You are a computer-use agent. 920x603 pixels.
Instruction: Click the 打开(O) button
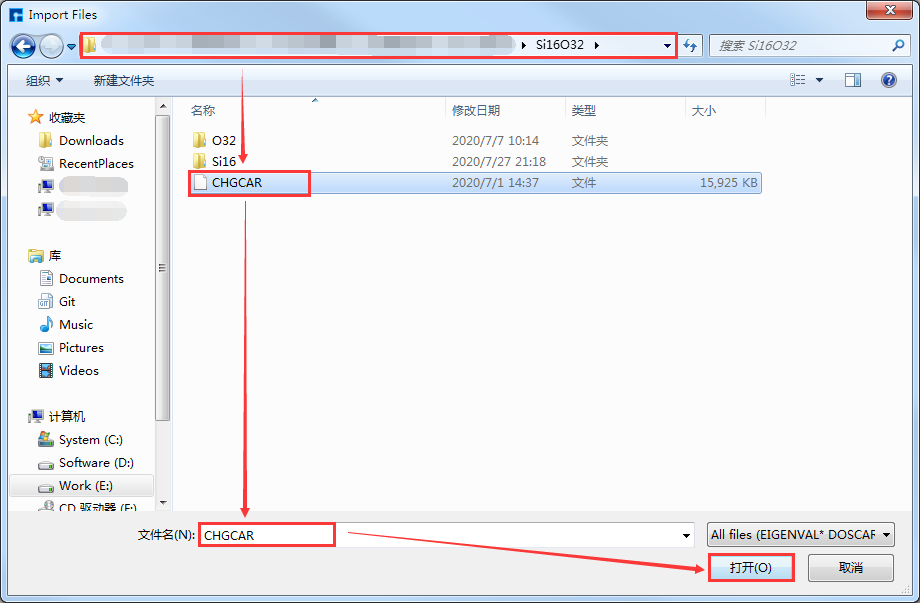pos(750,567)
